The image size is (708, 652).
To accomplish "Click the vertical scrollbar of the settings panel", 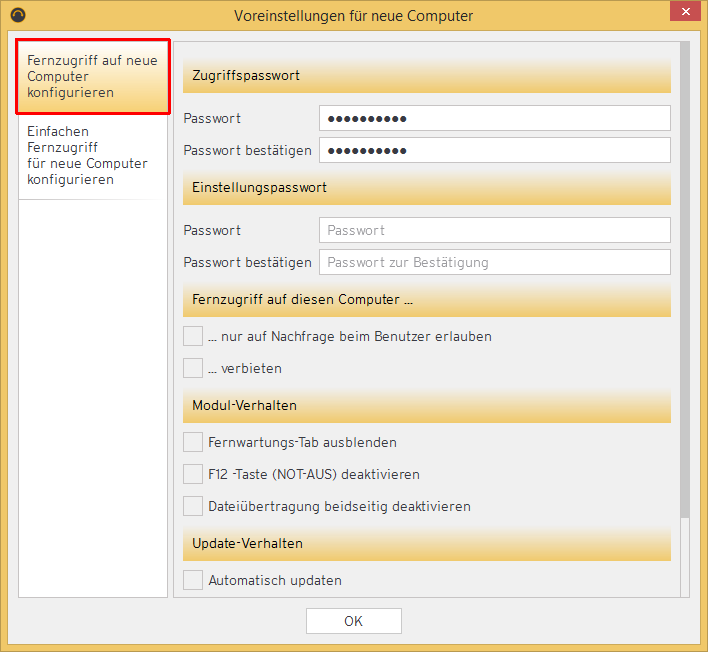I will [685, 280].
